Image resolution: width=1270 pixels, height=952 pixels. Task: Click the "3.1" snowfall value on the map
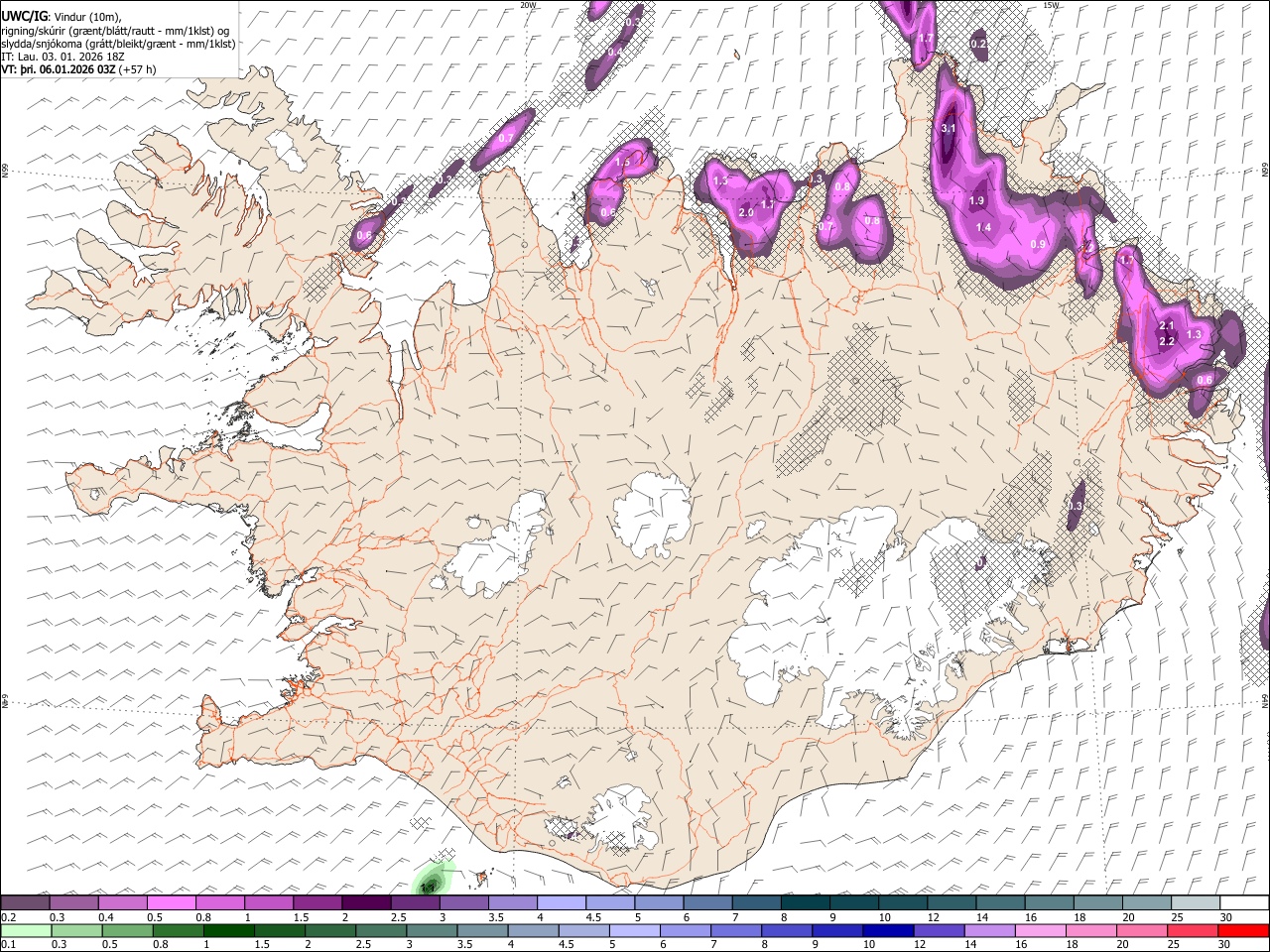[x=948, y=128]
